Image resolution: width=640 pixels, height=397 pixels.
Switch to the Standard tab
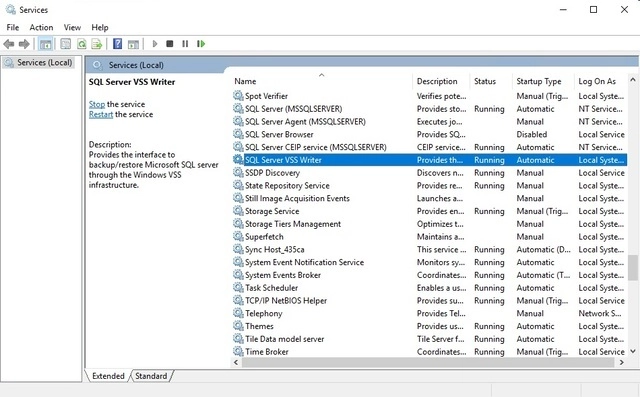[x=151, y=376]
